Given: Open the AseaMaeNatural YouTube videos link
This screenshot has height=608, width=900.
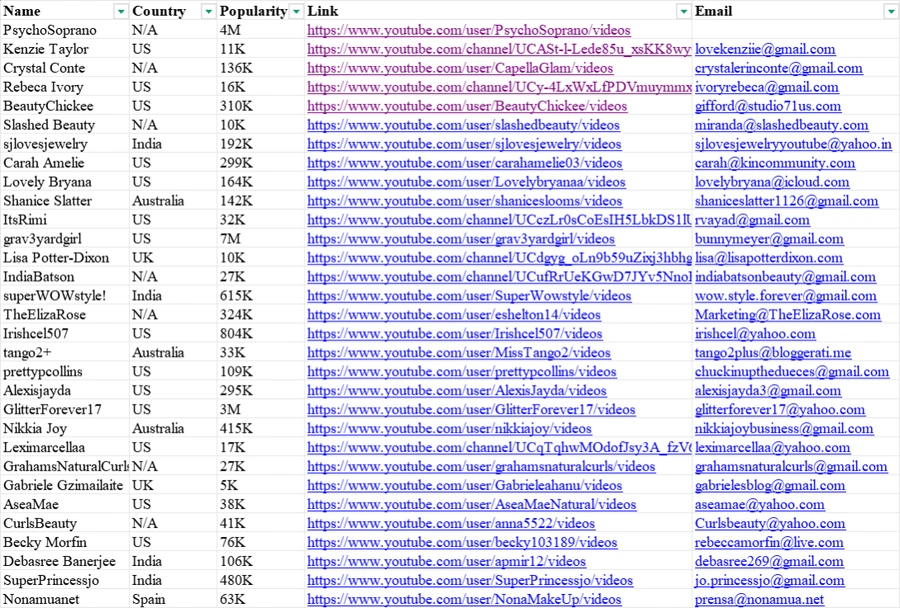Looking at the screenshot, I should pos(471,504).
